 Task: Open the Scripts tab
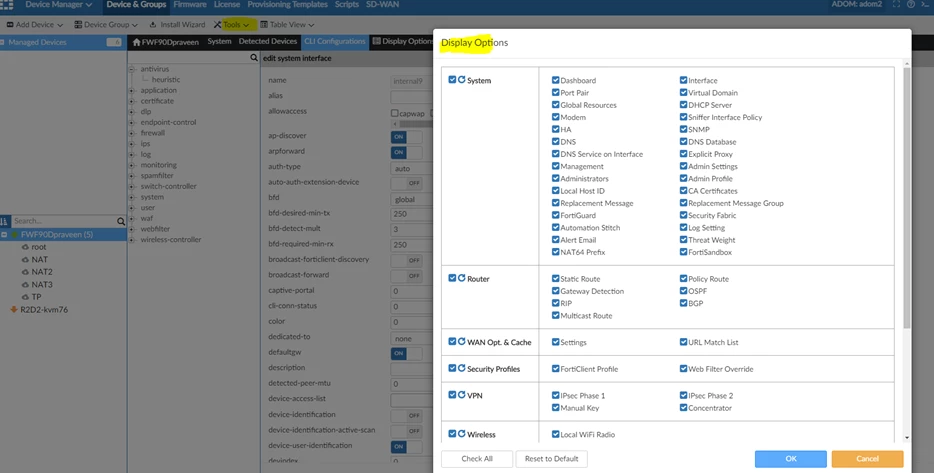coord(347,4)
